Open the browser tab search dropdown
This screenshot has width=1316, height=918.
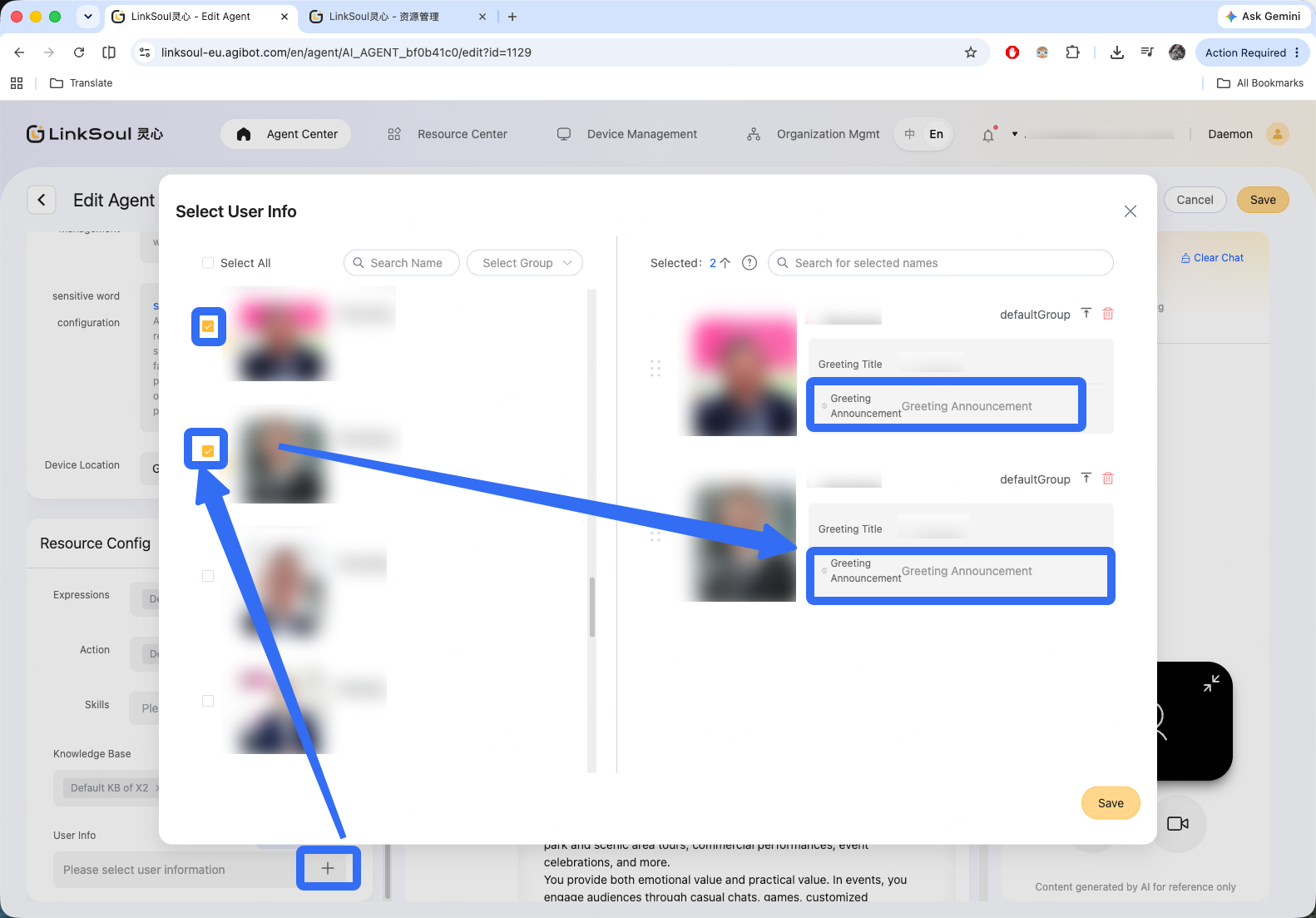pos(88,17)
